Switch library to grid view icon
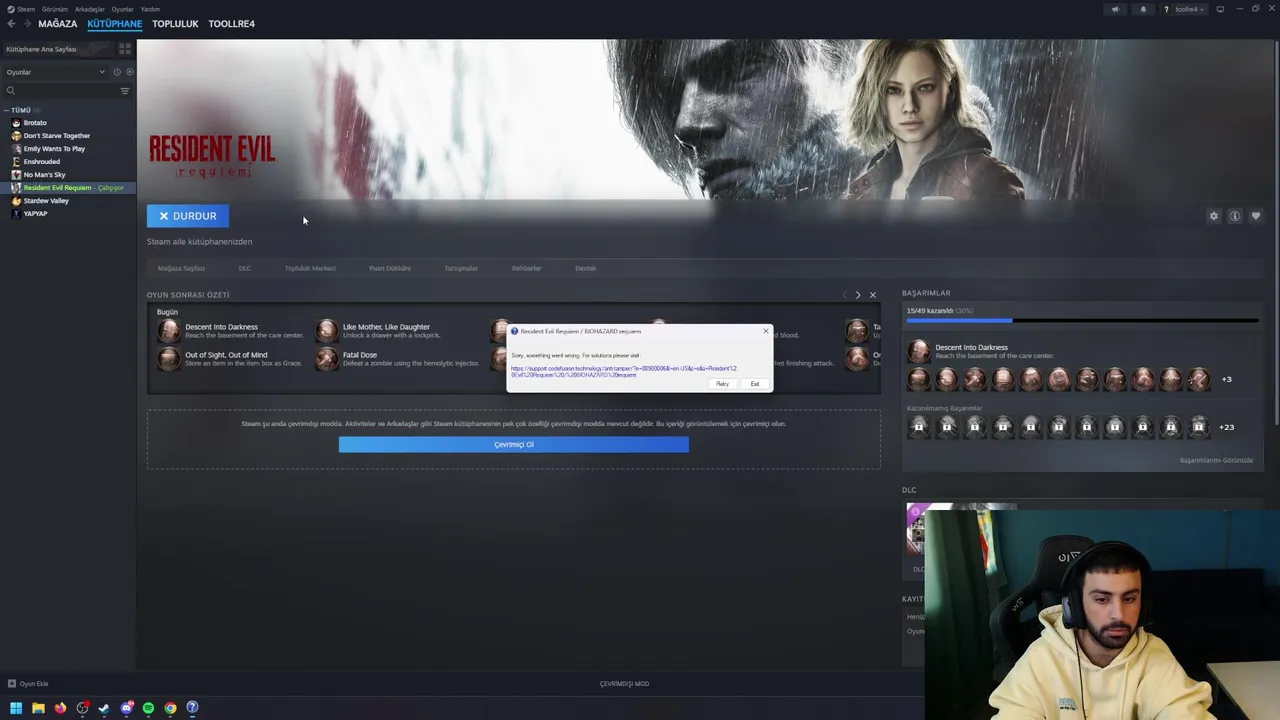Viewport: 1280px width, 720px height. point(125,48)
